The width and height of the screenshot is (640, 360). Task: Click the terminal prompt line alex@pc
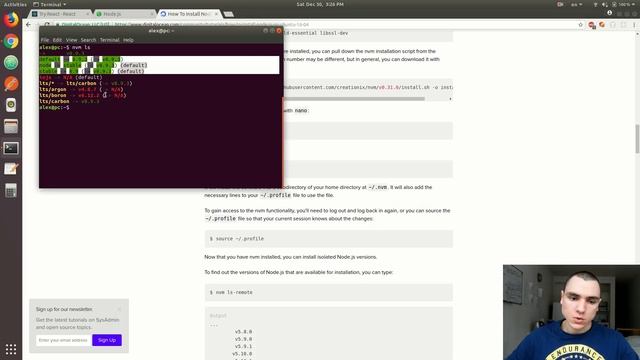point(54,107)
